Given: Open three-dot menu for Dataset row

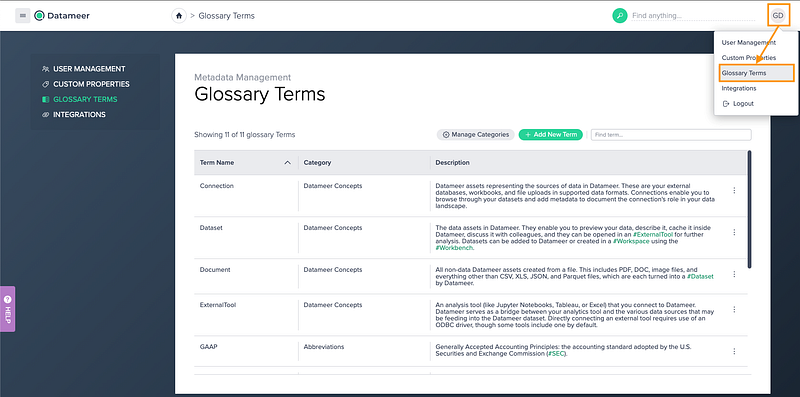Looking at the screenshot, I should pos(734,232).
